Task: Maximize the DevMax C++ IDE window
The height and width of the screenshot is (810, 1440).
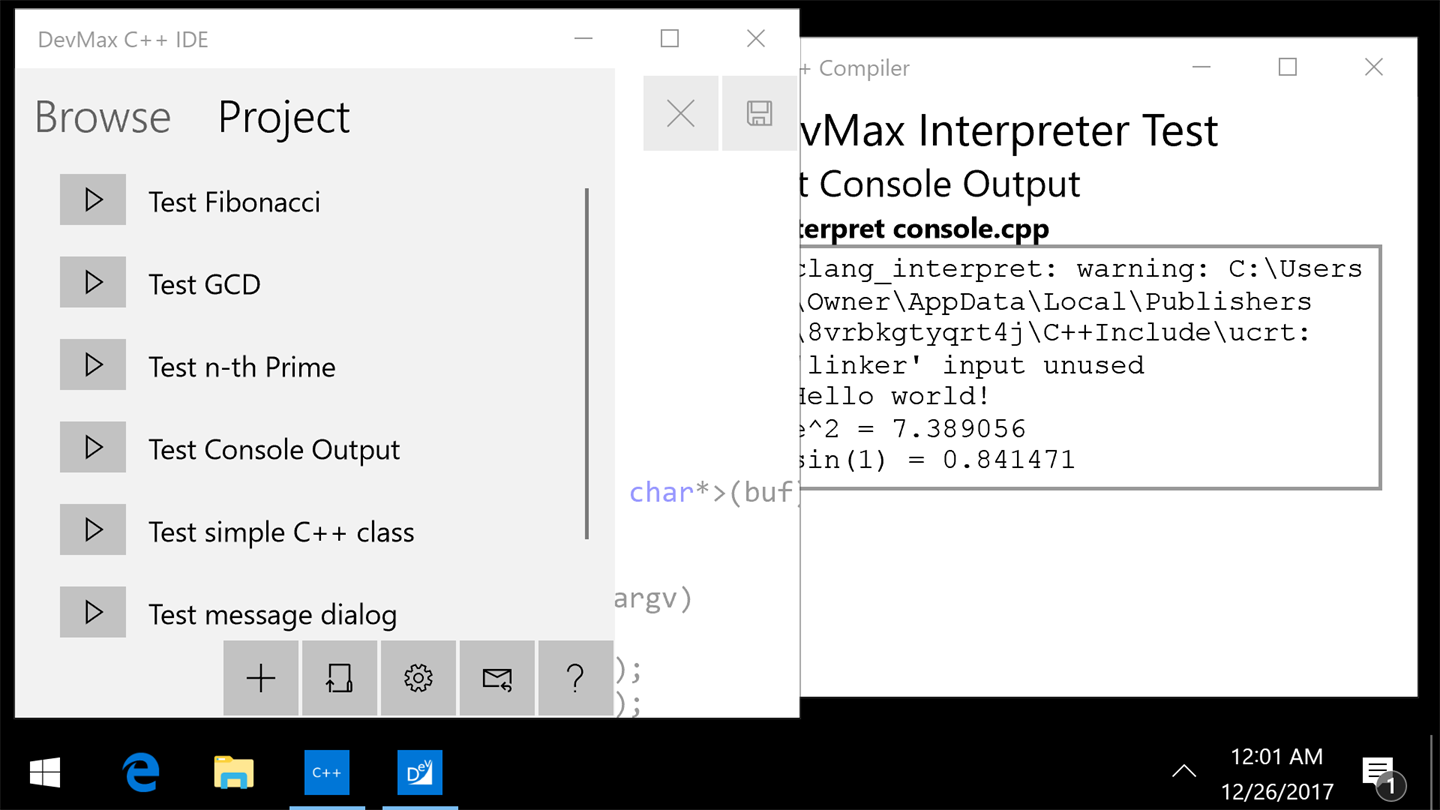Action: click(670, 39)
